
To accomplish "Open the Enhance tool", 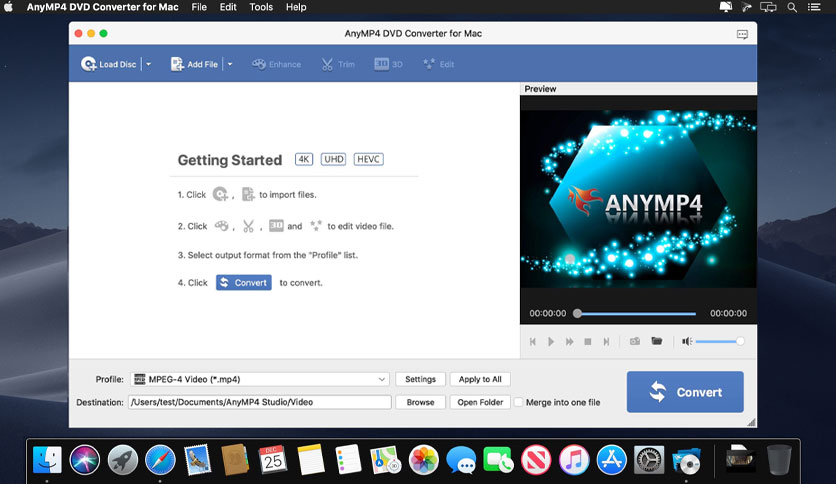I will tap(276, 64).
